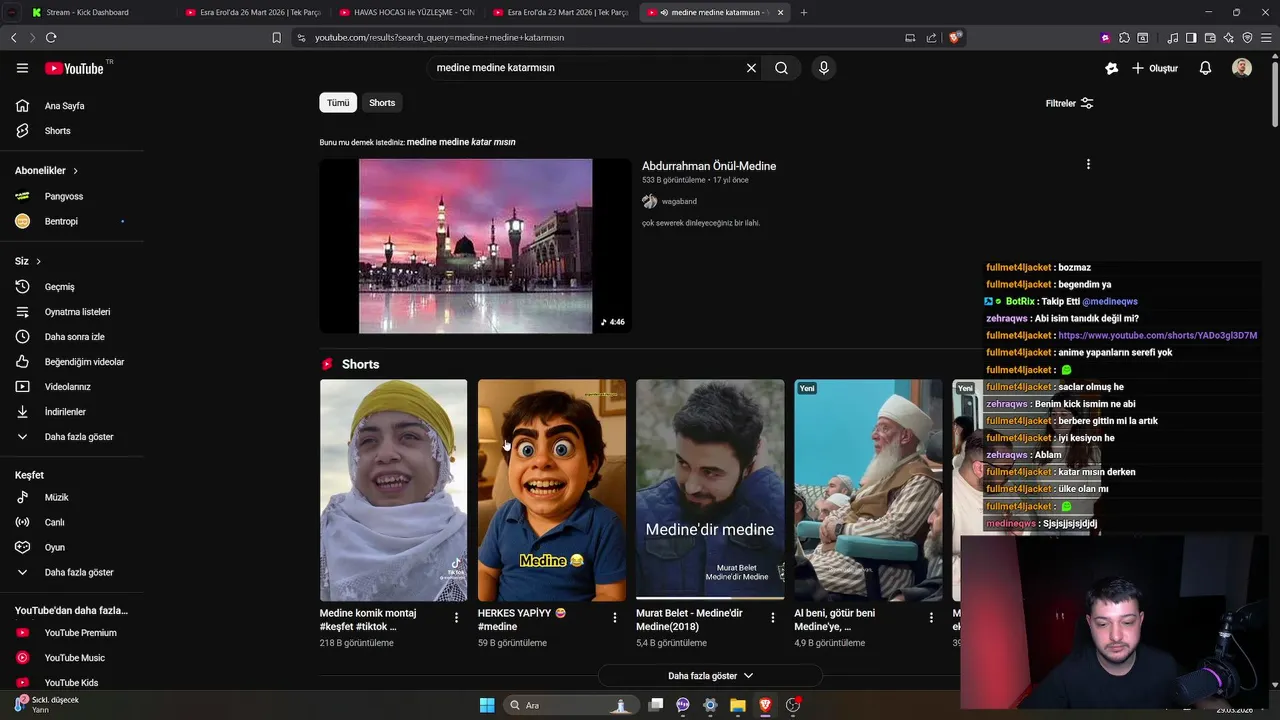Open the Medine komik montaj short
Viewport: 1280px width, 720px height.
393,490
